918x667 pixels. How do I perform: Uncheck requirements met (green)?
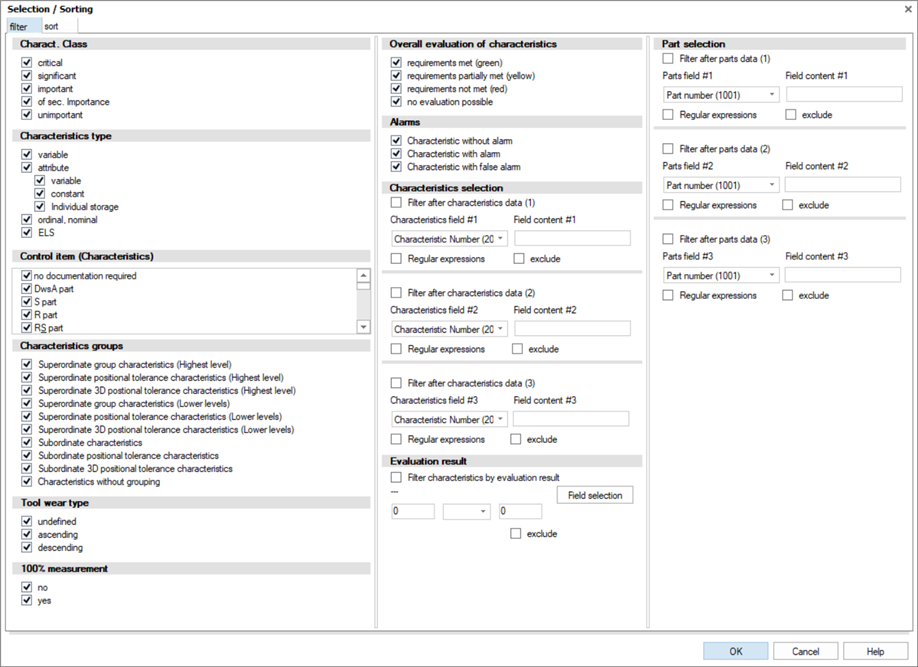point(396,62)
